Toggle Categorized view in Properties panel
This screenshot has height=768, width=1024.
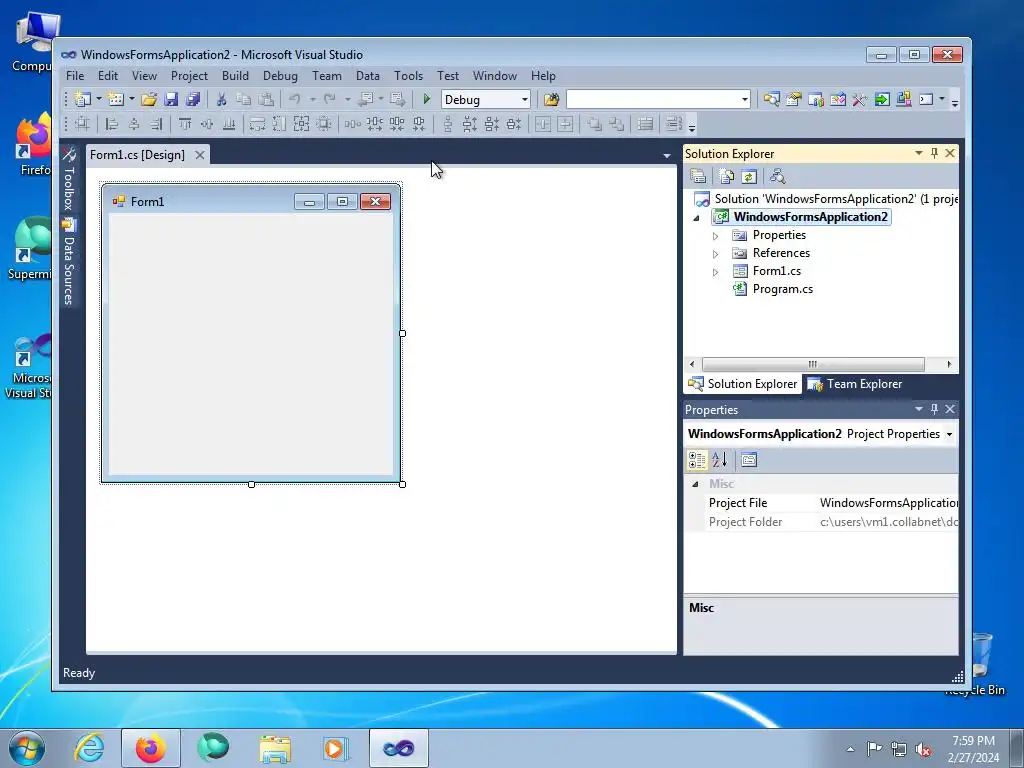pyautogui.click(x=697, y=460)
